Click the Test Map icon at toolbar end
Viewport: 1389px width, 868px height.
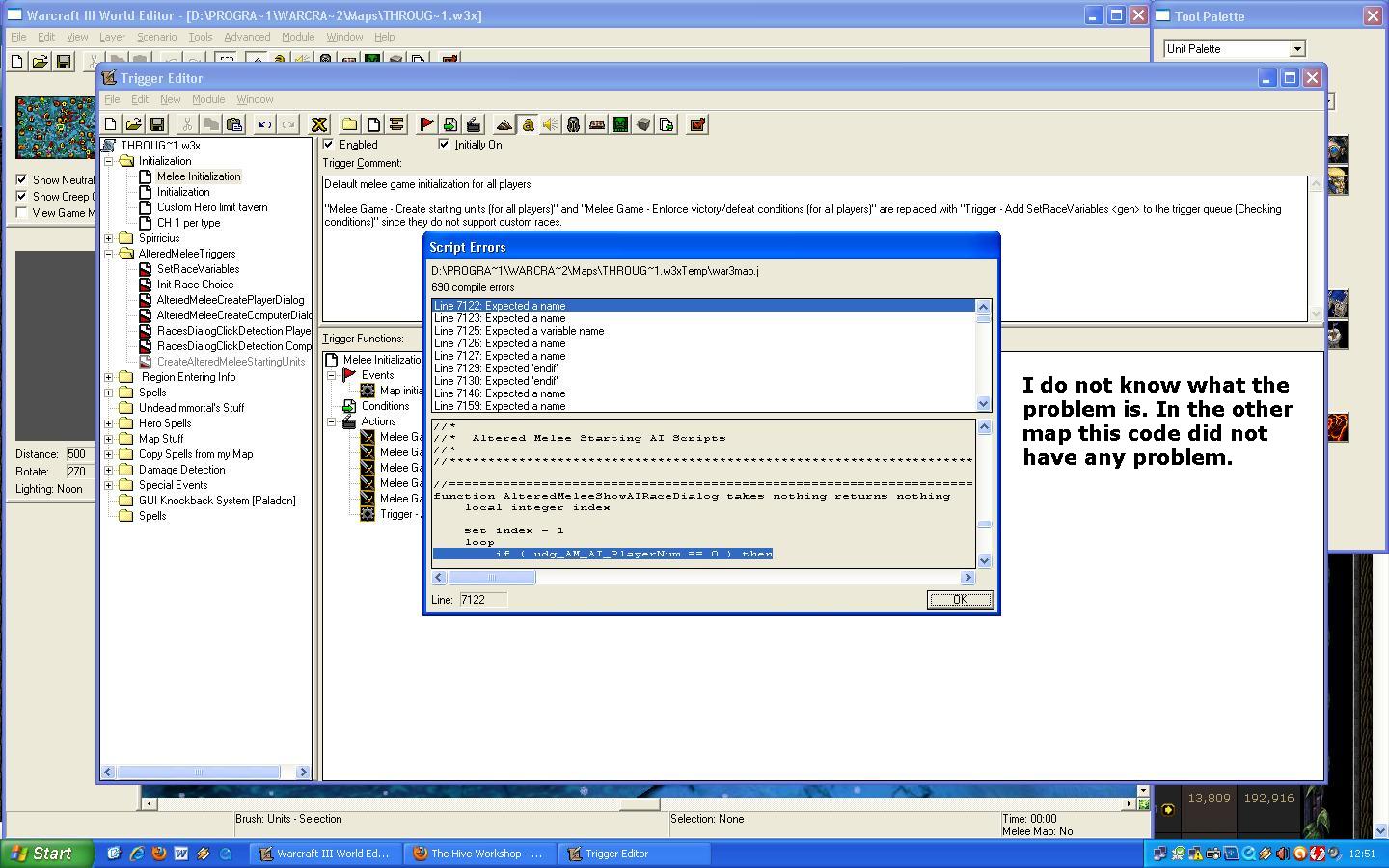point(696,124)
